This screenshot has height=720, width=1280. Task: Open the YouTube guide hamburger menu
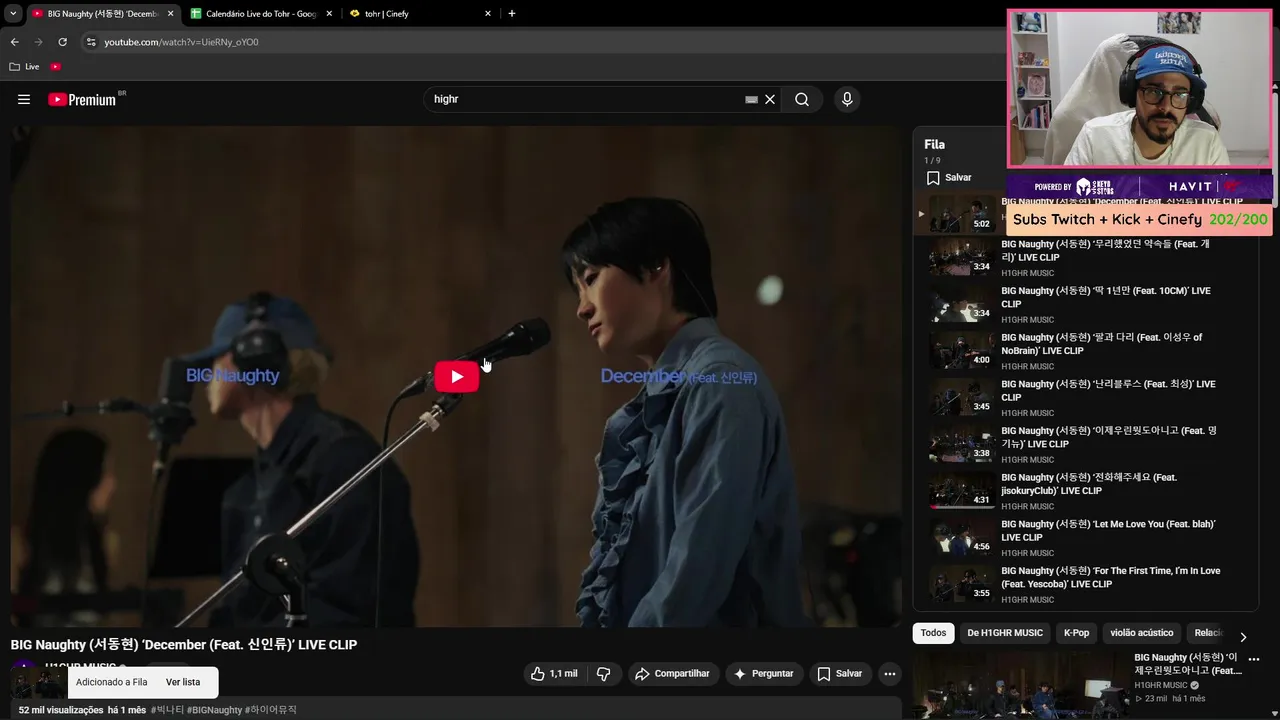[24, 99]
